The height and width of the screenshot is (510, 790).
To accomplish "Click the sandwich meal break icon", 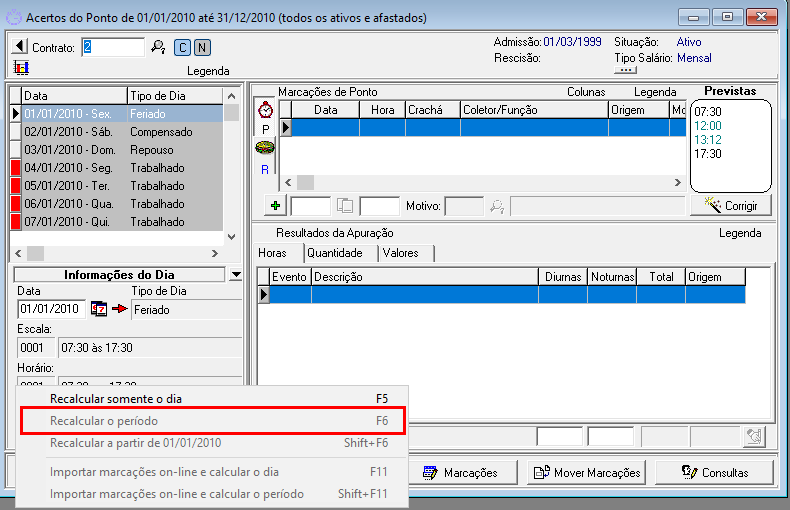I will (x=265, y=148).
